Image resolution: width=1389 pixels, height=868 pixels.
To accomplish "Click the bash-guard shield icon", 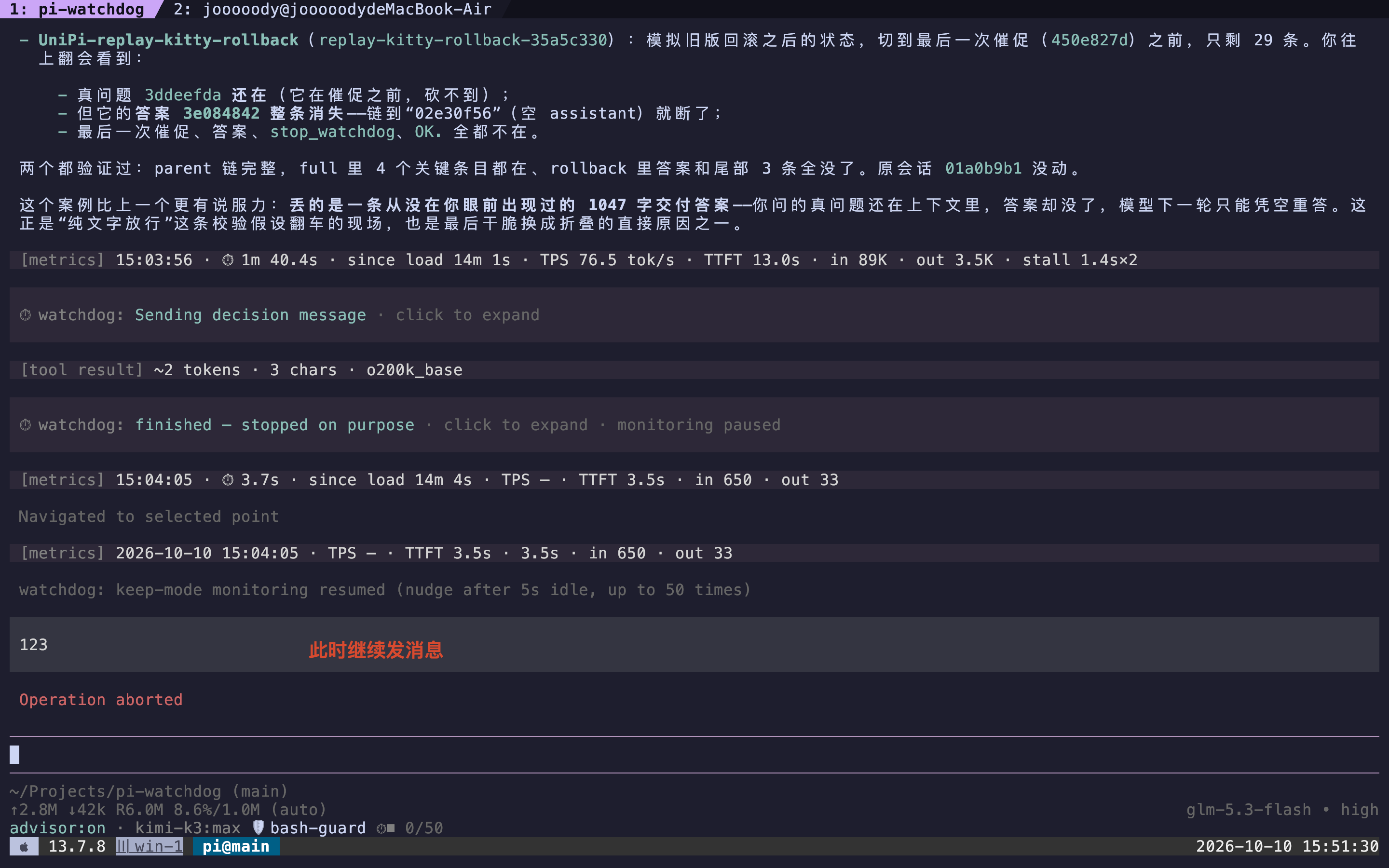I will (259, 827).
